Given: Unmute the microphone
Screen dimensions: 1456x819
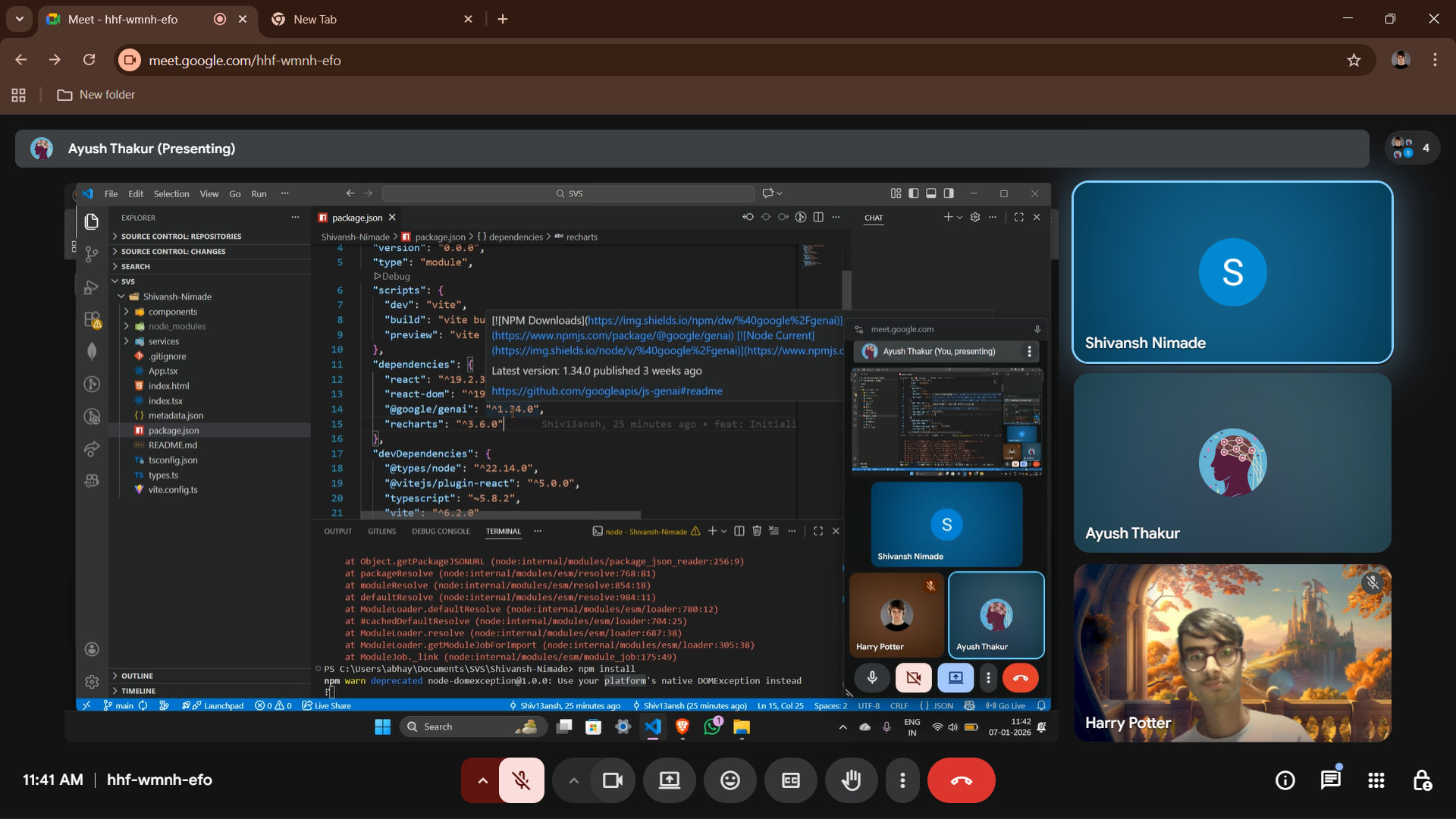Looking at the screenshot, I should coord(522,780).
